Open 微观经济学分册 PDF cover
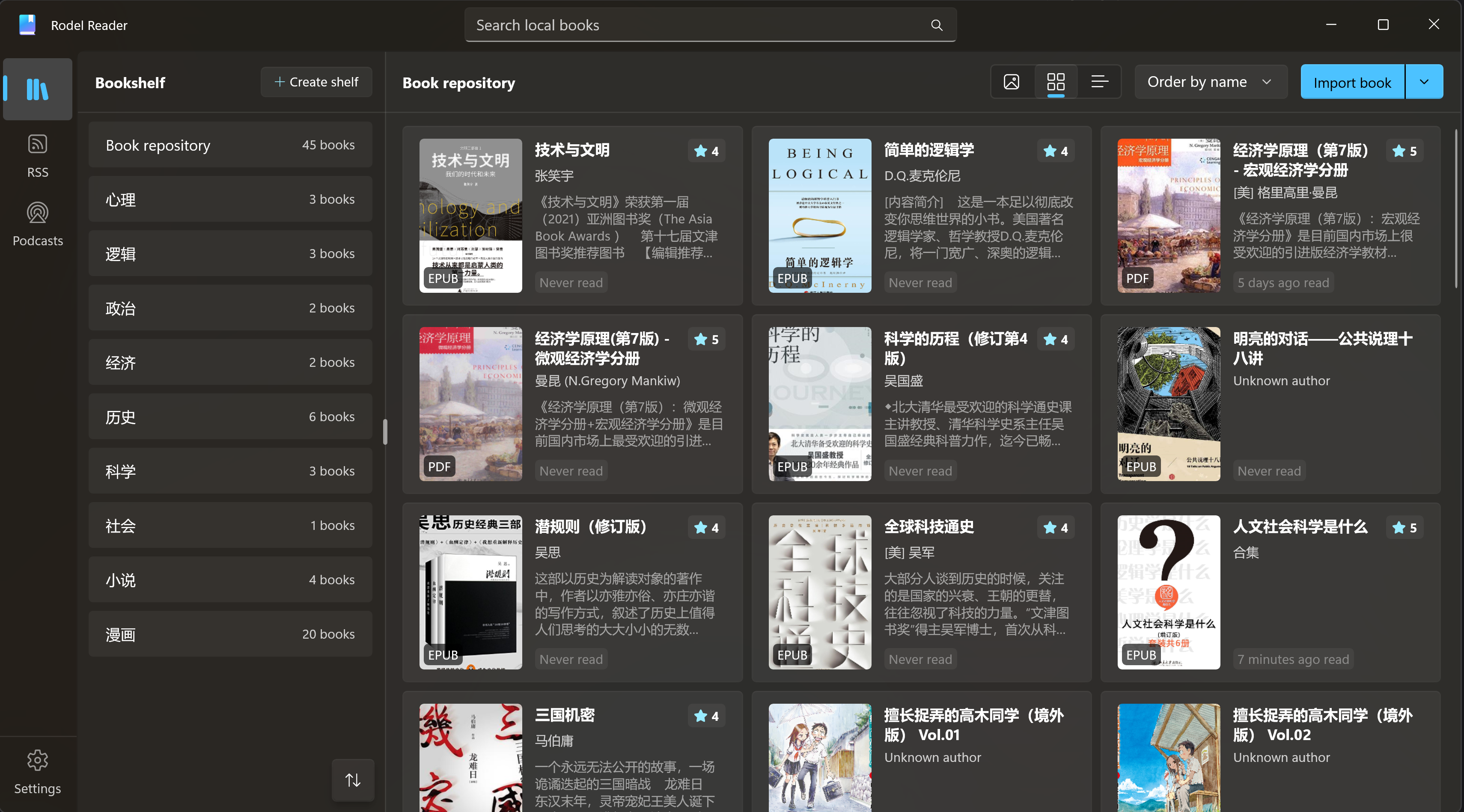 (x=470, y=404)
